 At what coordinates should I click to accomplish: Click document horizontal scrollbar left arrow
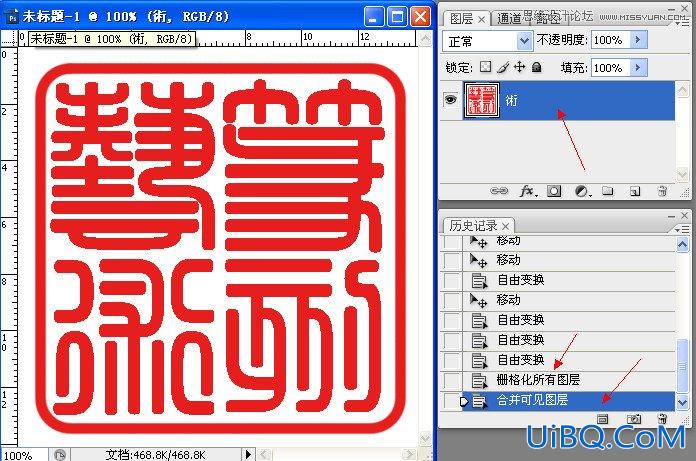(x=265, y=455)
